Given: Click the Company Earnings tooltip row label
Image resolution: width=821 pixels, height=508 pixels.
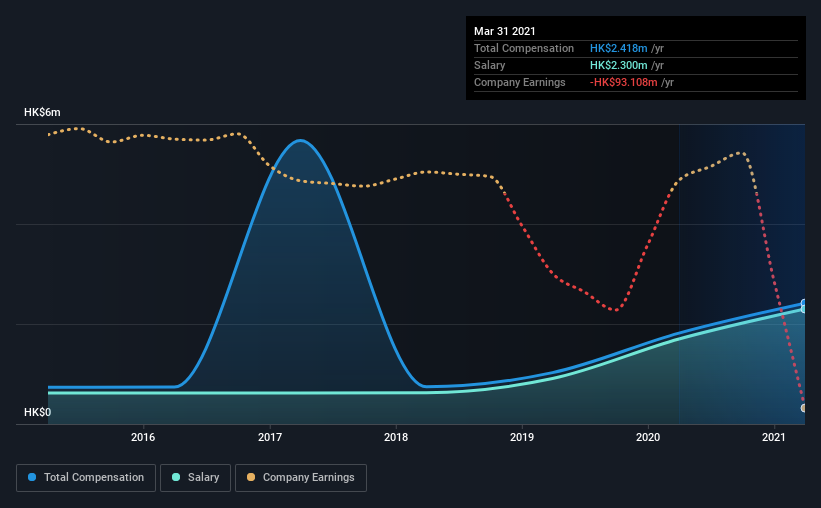Looking at the screenshot, I should pos(520,82).
